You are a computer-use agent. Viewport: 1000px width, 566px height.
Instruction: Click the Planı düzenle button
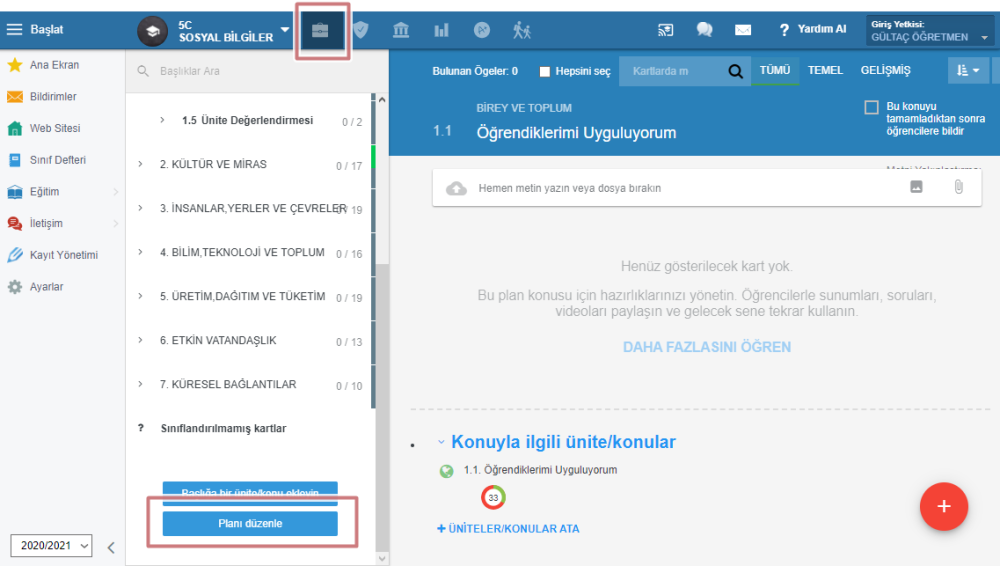click(250, 523)
